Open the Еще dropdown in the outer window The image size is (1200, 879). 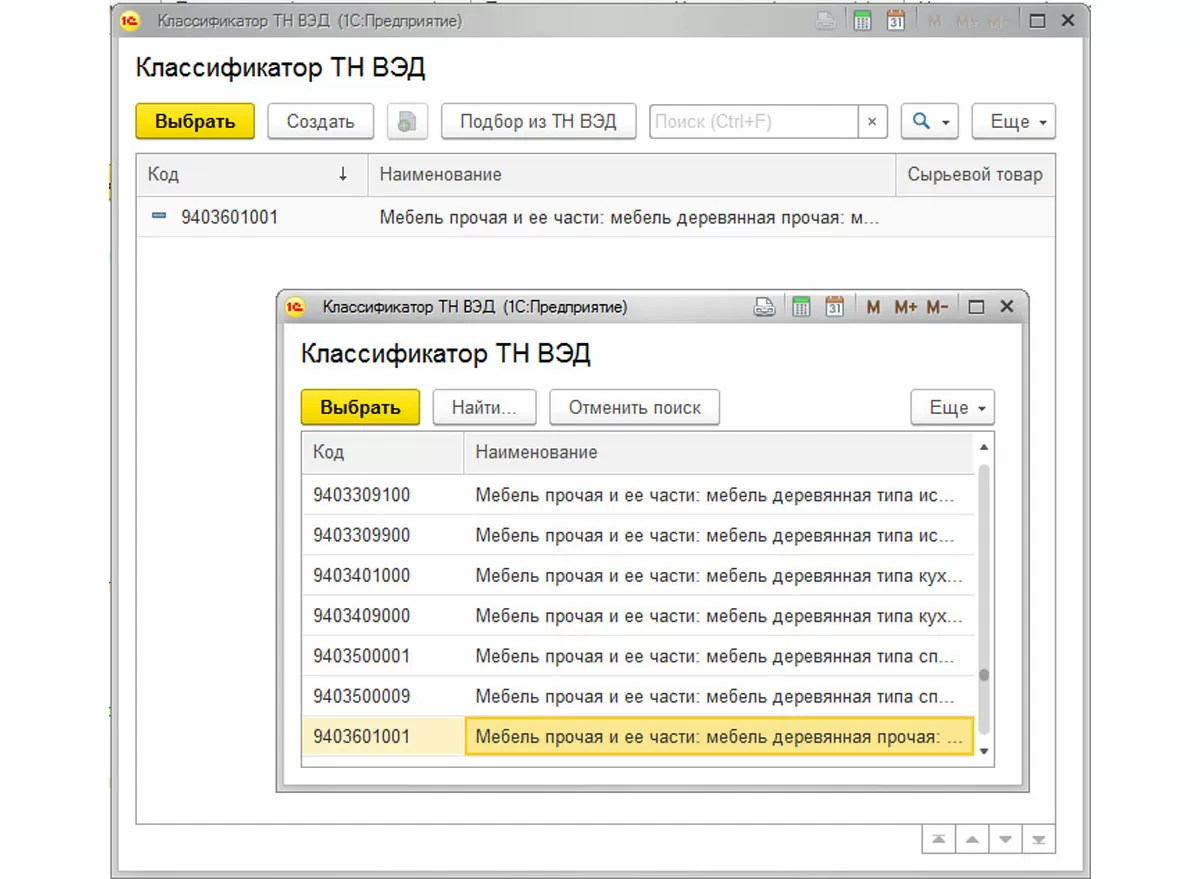(1014, 122)
